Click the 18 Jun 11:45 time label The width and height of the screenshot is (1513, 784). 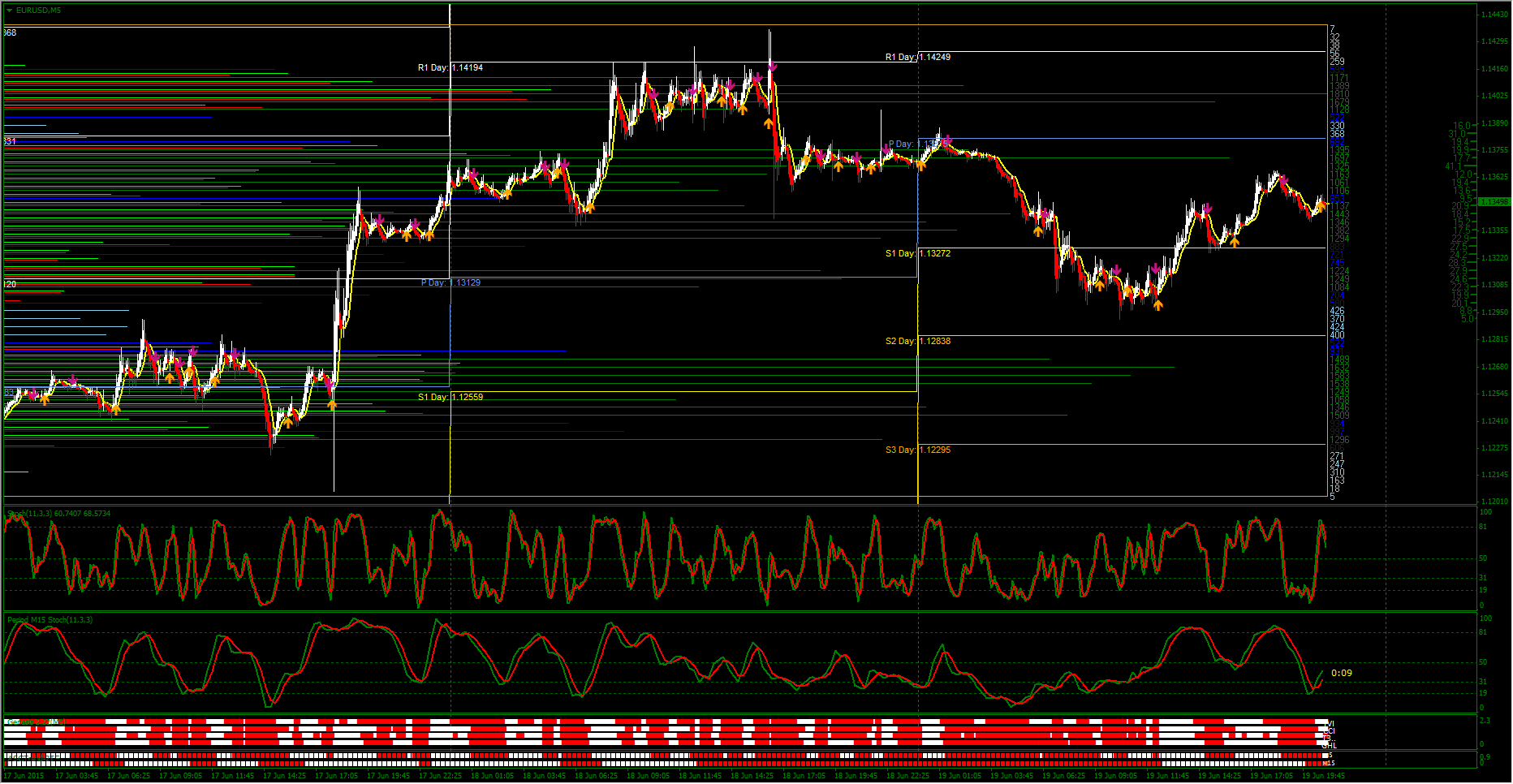(700, 776)
